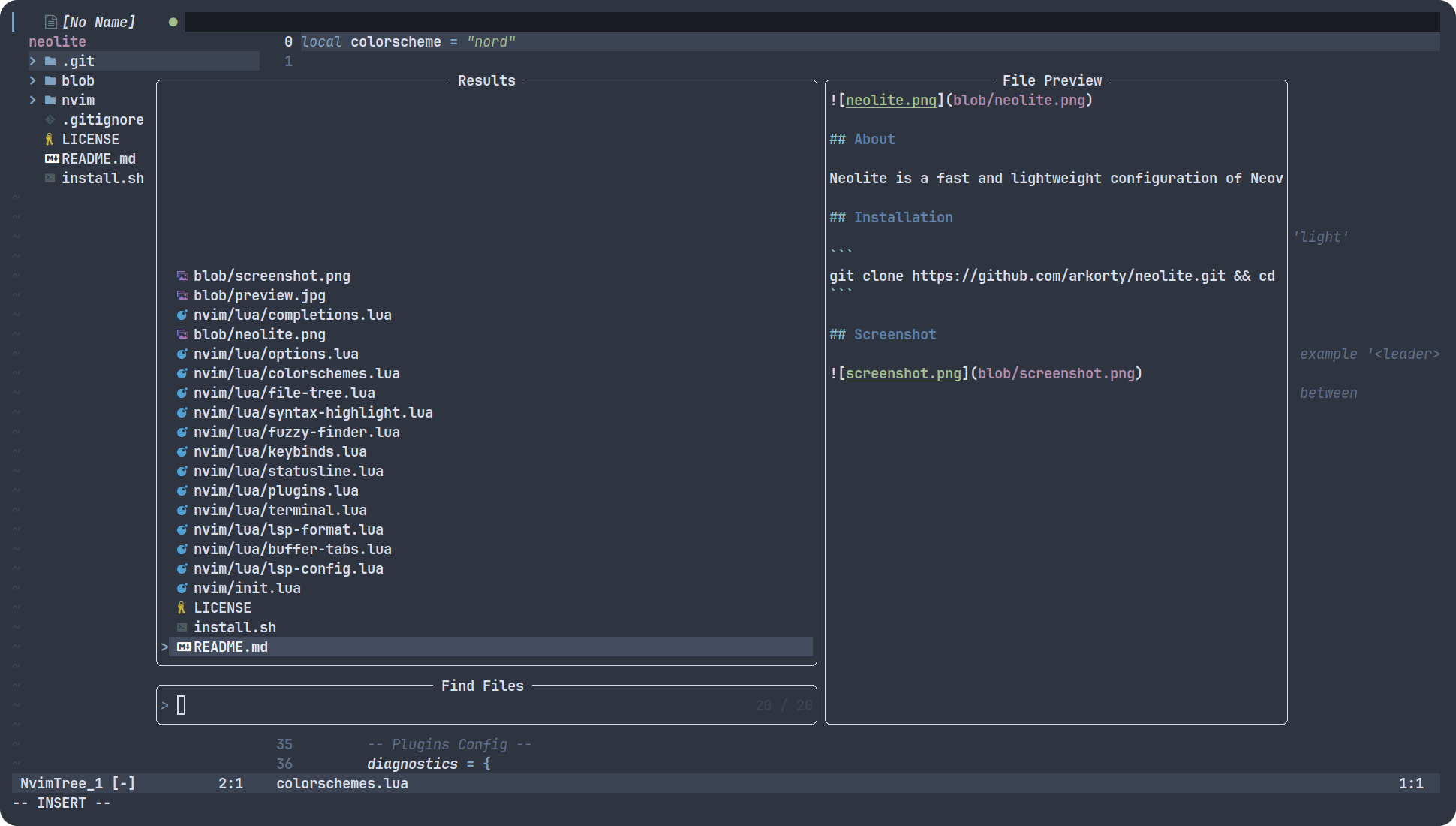The width and height of the screenshot is (1456, 826).
Task: Click the modified dot on No Name tab
Action: point(173,22)
